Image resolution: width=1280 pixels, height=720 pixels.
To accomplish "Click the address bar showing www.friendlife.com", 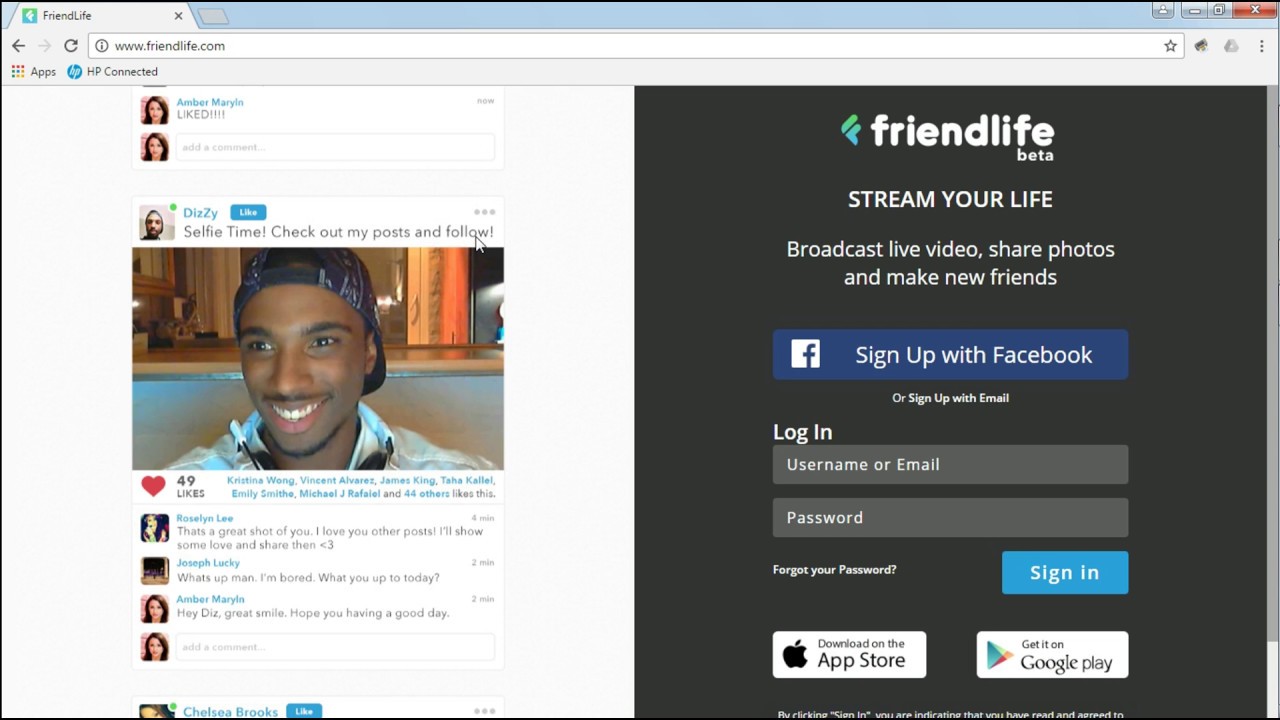I will point(635,46).
